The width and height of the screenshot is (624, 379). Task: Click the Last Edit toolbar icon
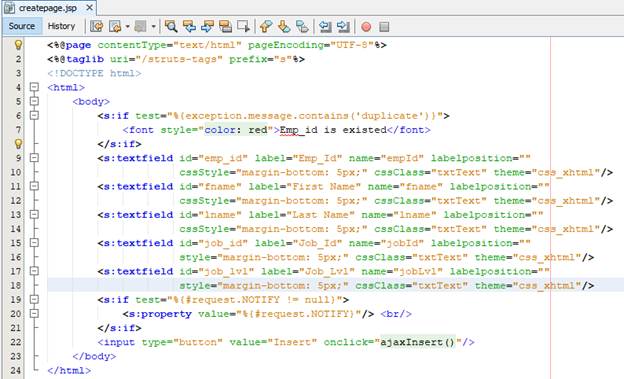pos(96,27)
